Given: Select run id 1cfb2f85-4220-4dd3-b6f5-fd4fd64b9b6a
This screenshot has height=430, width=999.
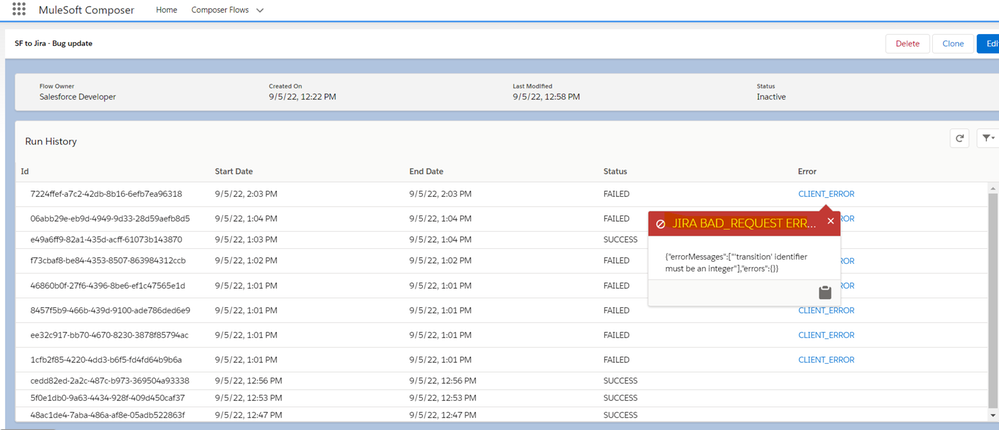Looking at the screenshot, I should click(106, 360).
